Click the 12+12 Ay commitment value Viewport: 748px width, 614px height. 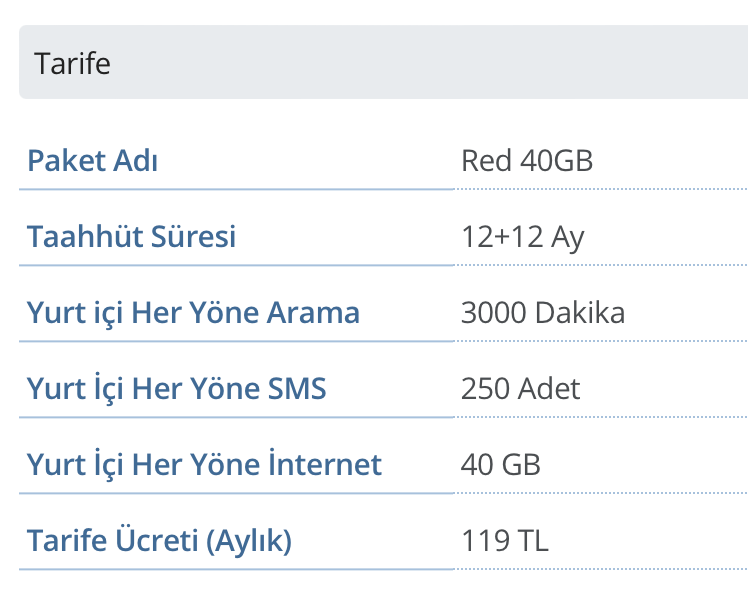(x=522, y=238)
